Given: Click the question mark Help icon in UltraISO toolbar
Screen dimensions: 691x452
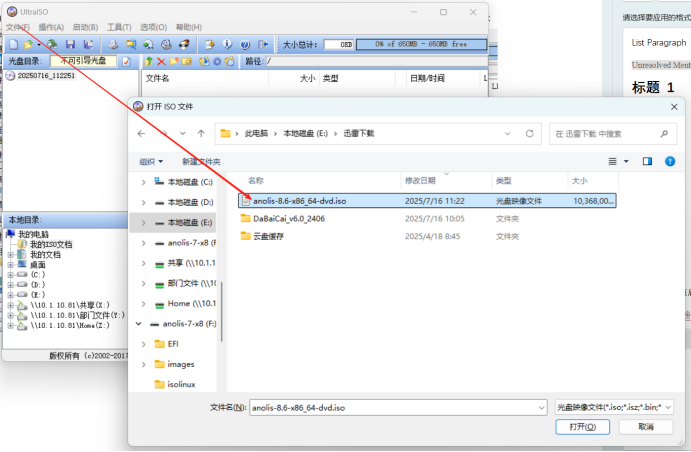Looking at the screenshot, I should click(x=245, y=44).
